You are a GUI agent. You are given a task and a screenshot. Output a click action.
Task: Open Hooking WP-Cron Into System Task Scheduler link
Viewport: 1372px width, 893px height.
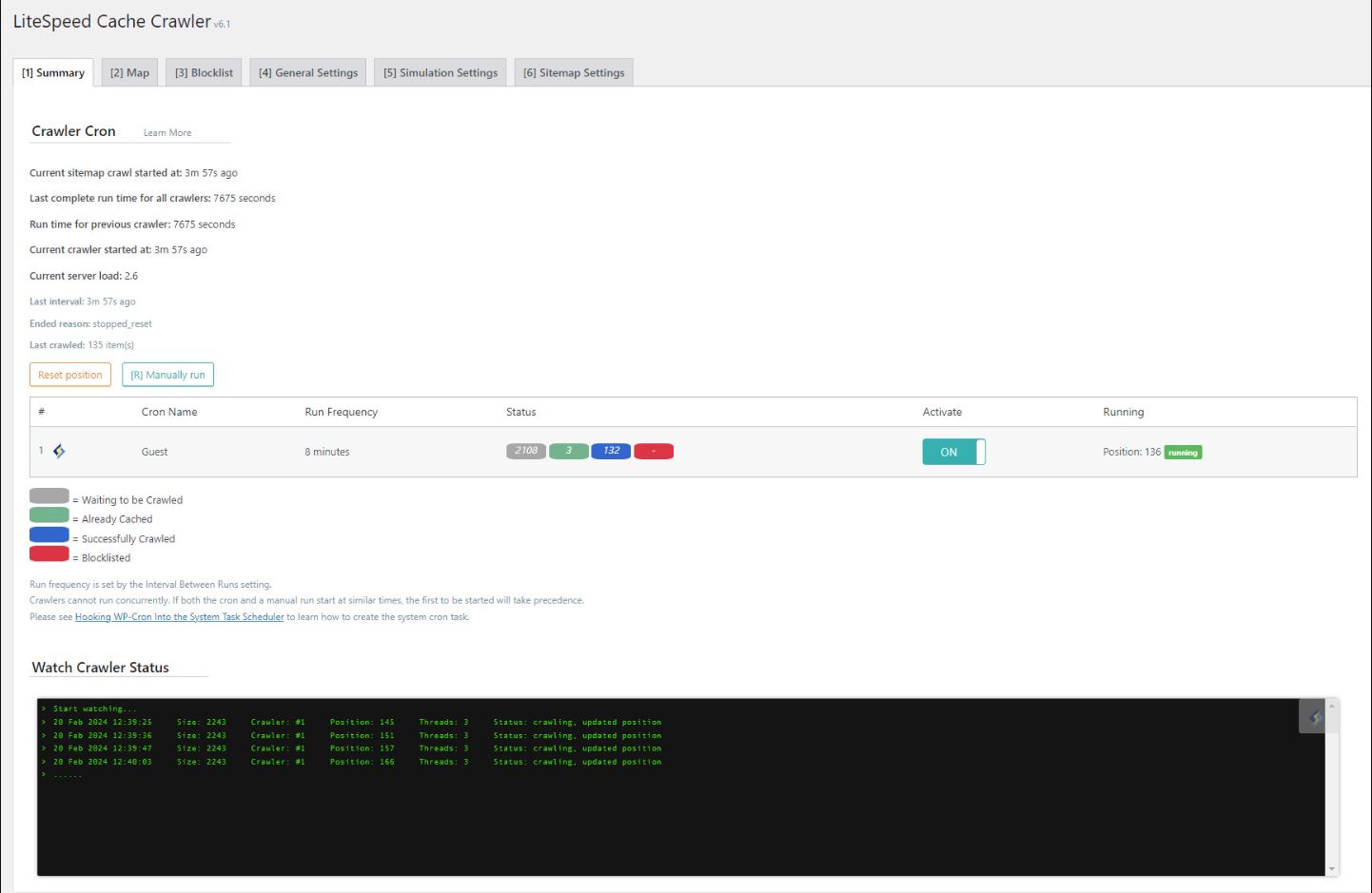(180, 617)
